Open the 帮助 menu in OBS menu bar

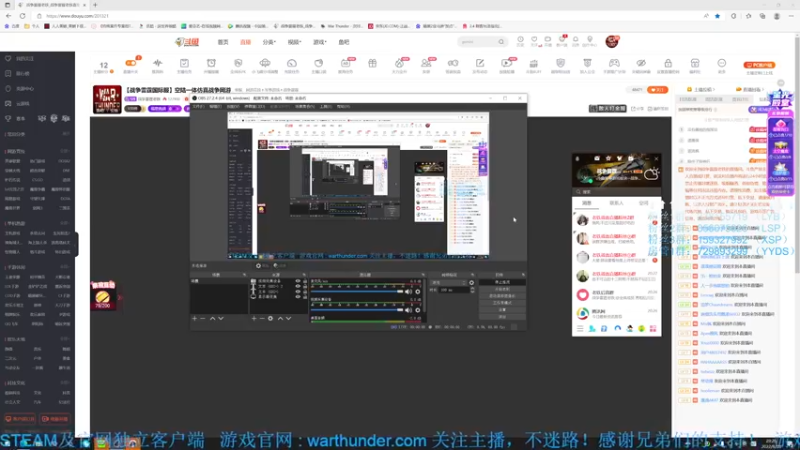tap(343, 106)
